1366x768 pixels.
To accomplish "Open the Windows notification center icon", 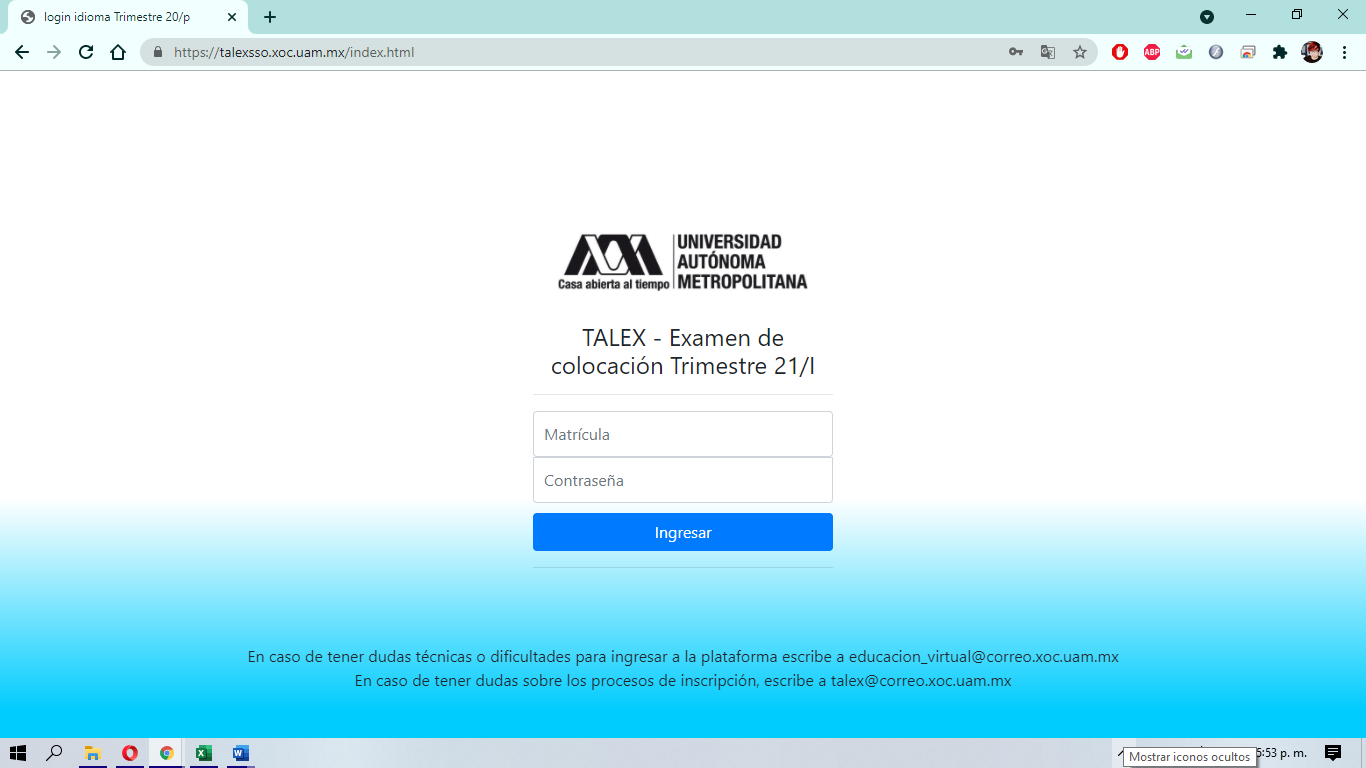I will click(1333, 753).
